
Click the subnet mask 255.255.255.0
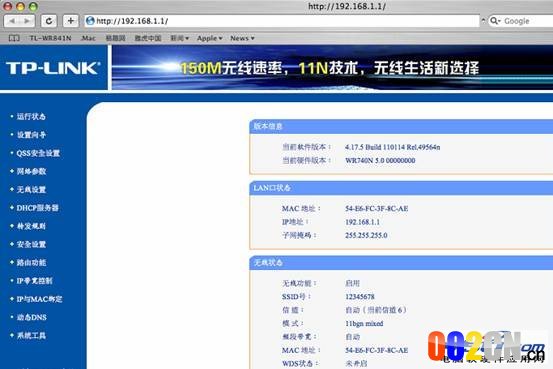point(366,235)
